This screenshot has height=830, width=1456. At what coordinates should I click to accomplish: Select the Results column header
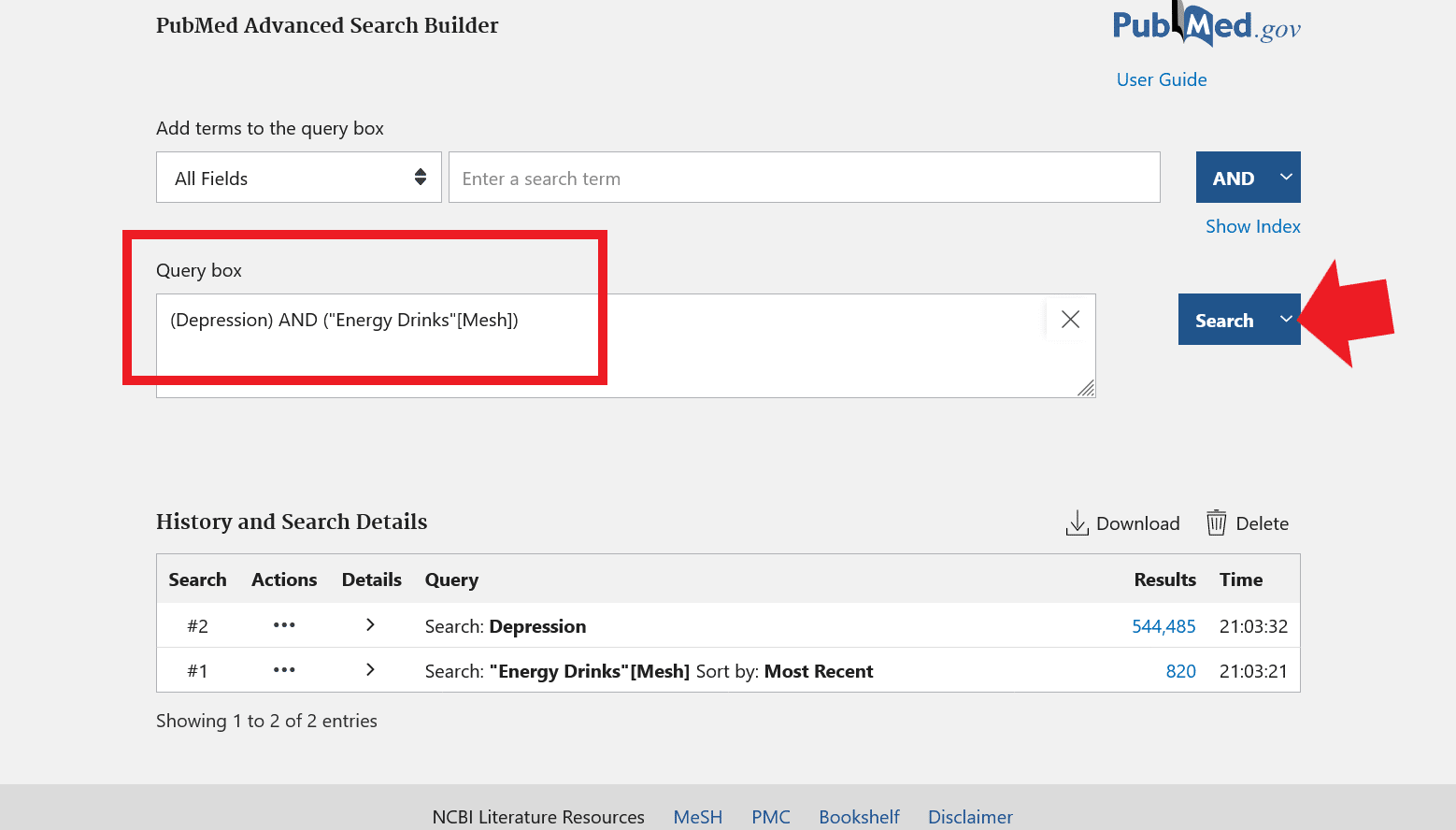click(x=1164, y=580)
